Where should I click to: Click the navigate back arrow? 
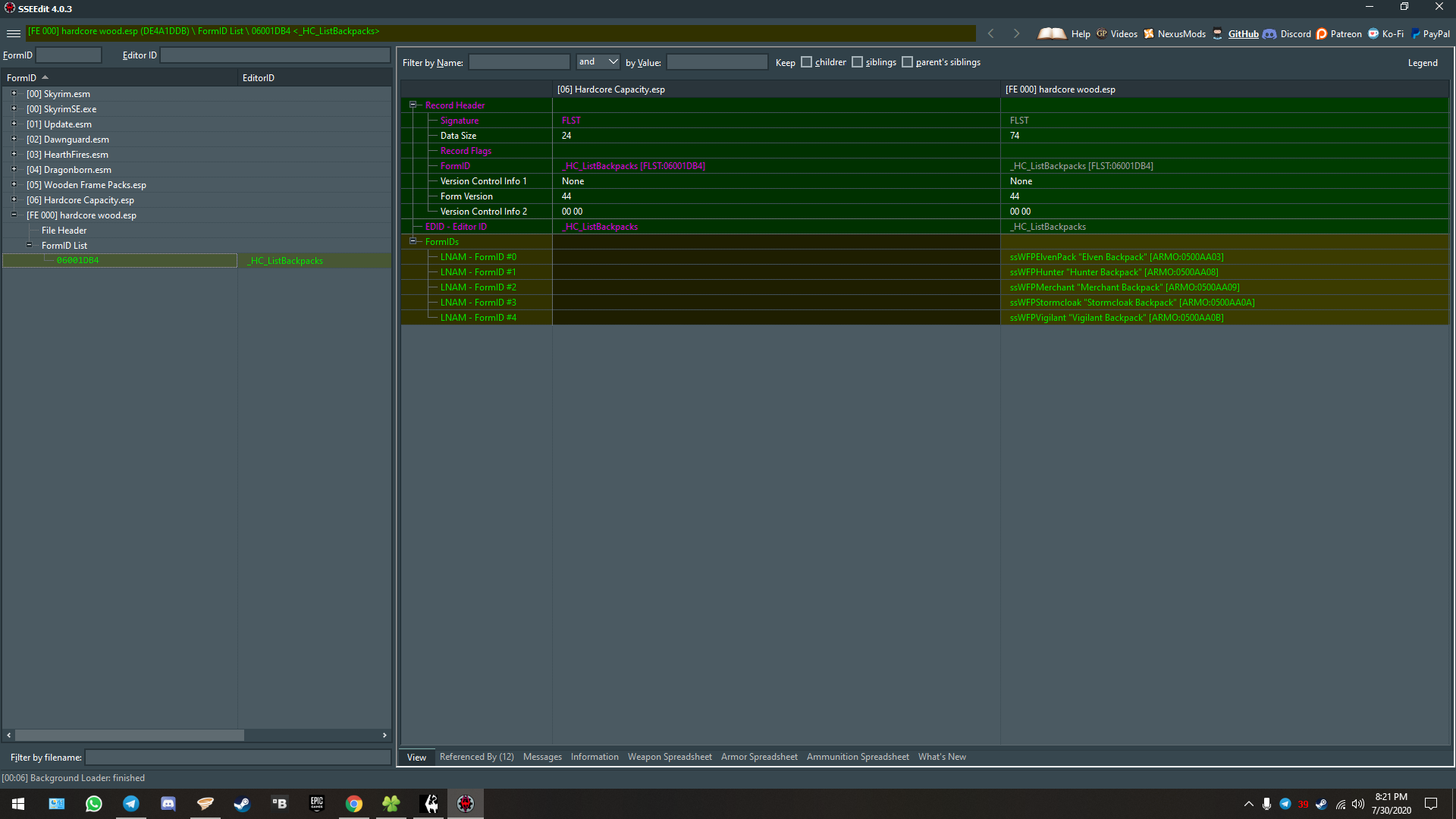[990, 33]
